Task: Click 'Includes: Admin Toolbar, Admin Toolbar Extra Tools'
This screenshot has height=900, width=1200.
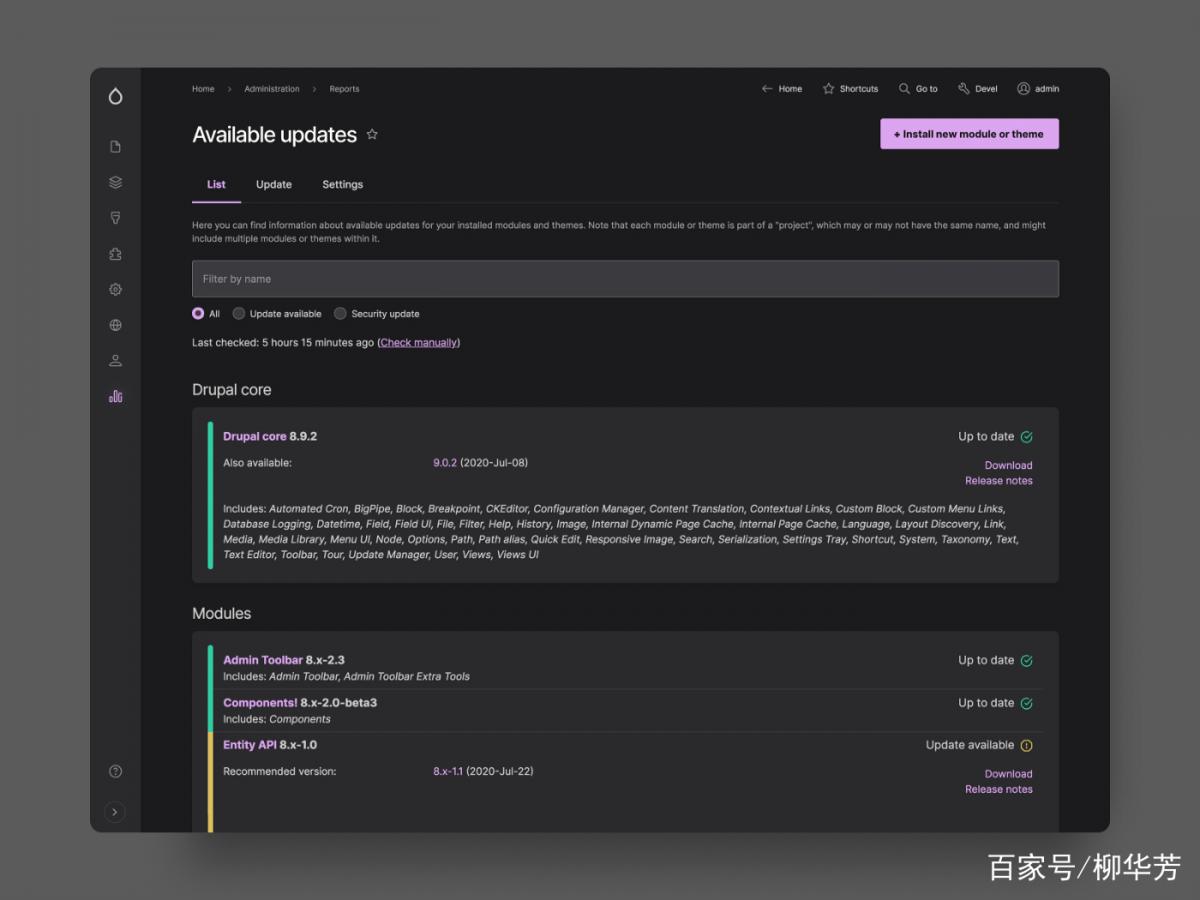Action: (x=346, y=677)
